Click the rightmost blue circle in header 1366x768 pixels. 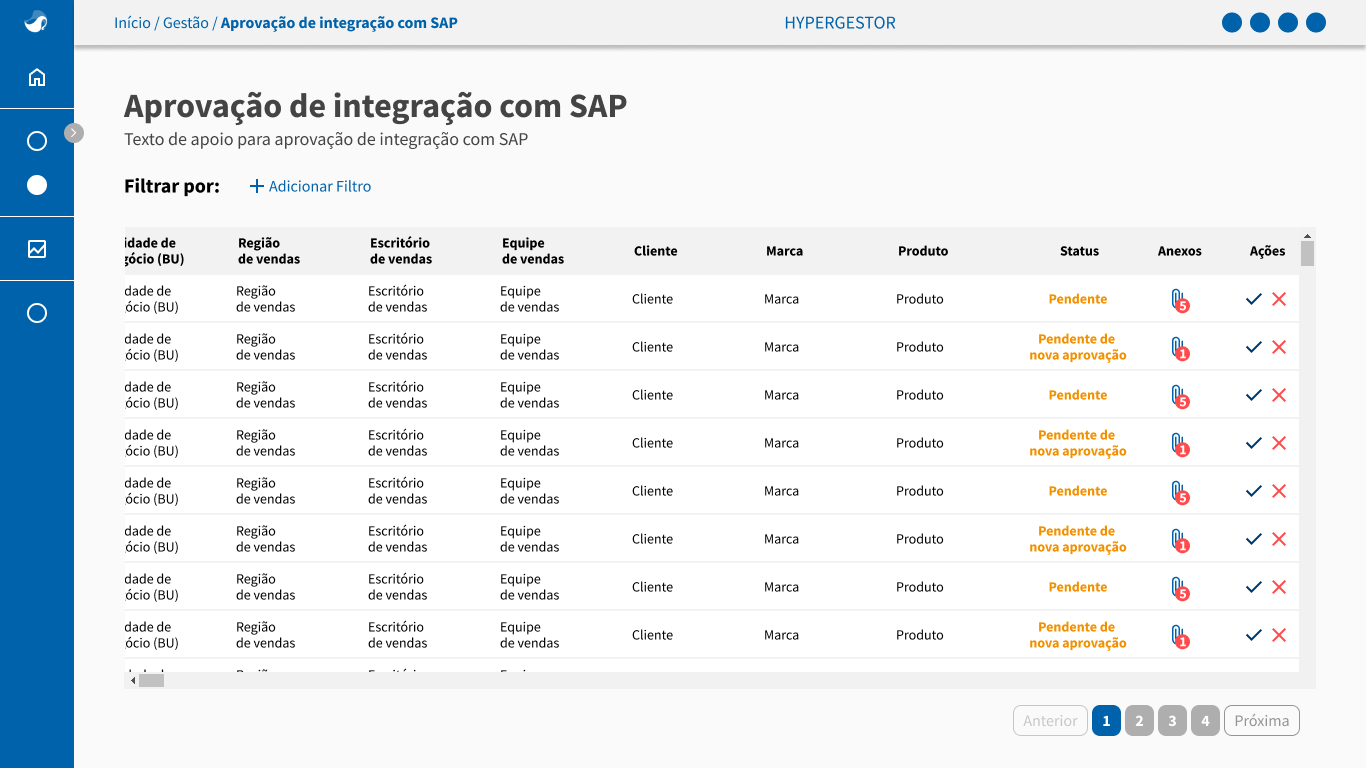1316,22
